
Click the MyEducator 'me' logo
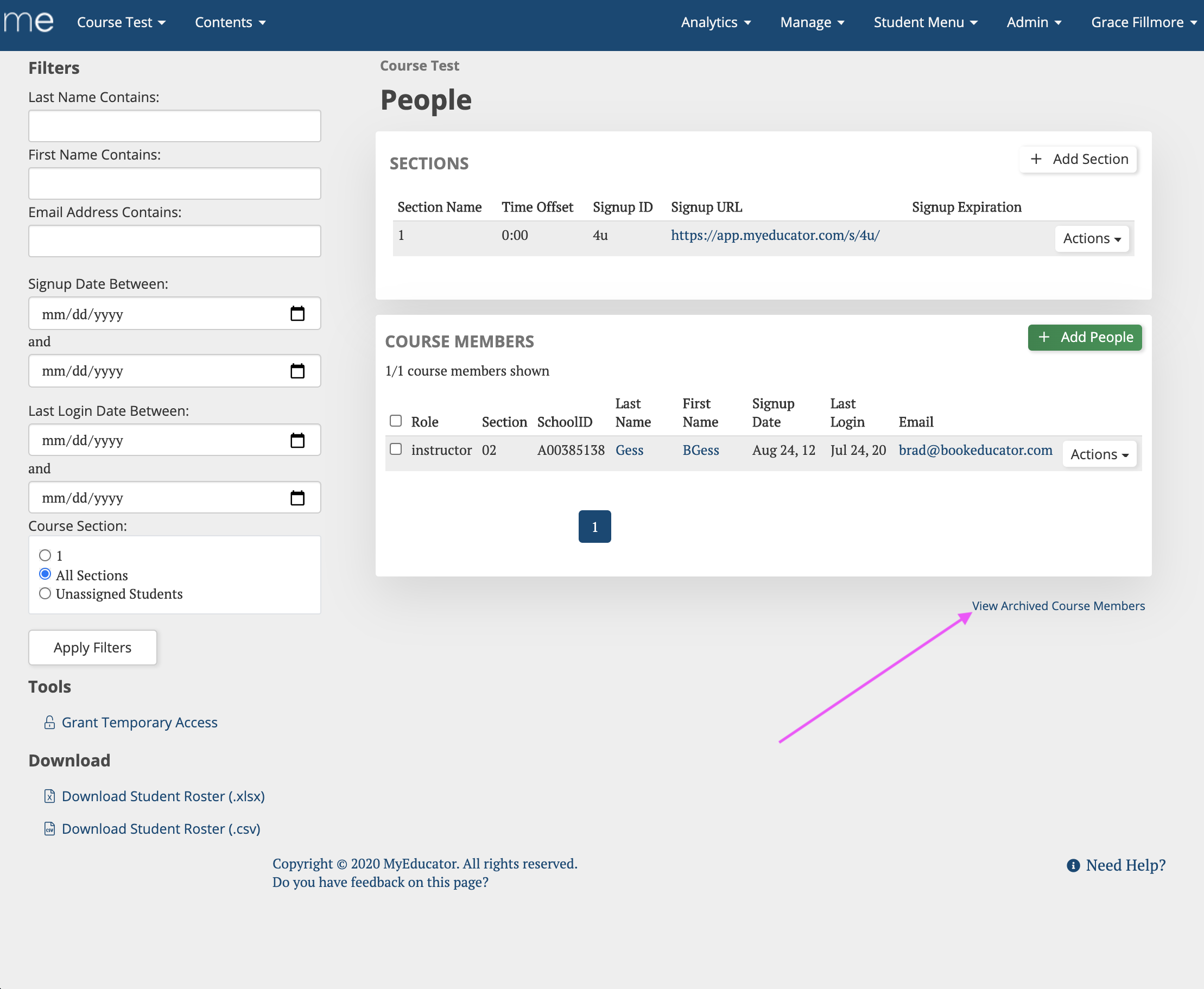[x=29, y=22]
